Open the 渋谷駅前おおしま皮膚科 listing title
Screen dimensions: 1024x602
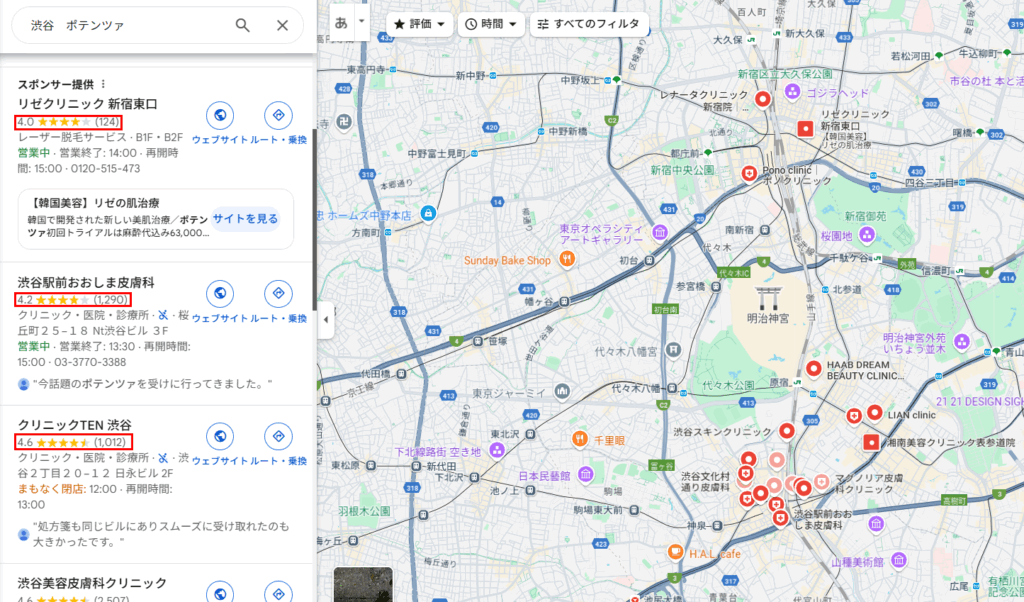86,282
